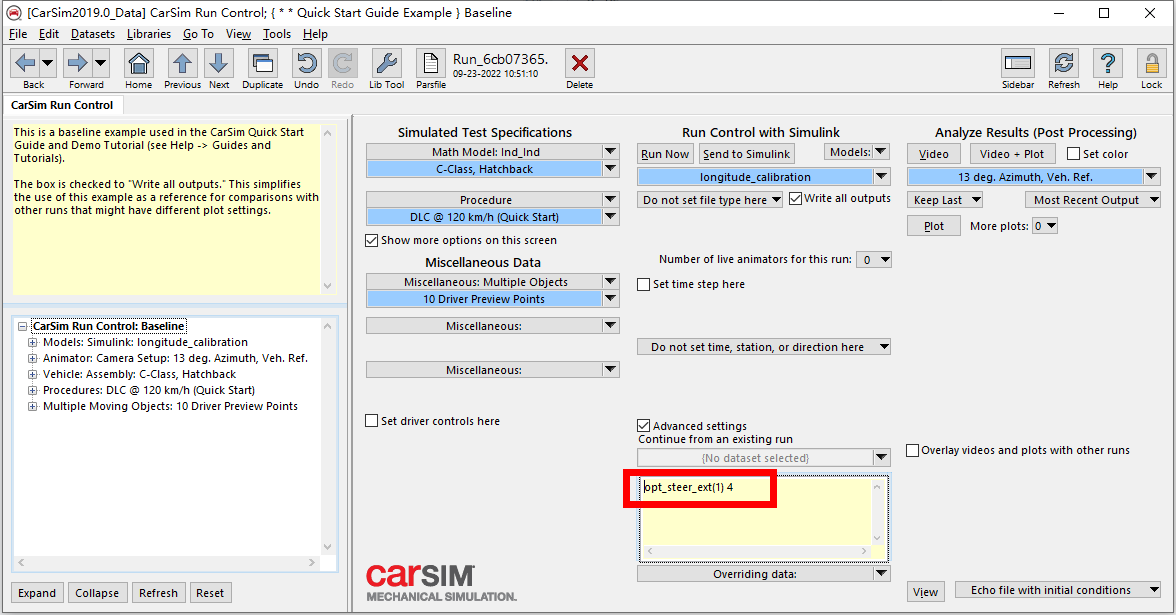The height and width of the screenshot is (615, 1176).
Task: Click the Redo toolbar icon
Action: point(343,63)
